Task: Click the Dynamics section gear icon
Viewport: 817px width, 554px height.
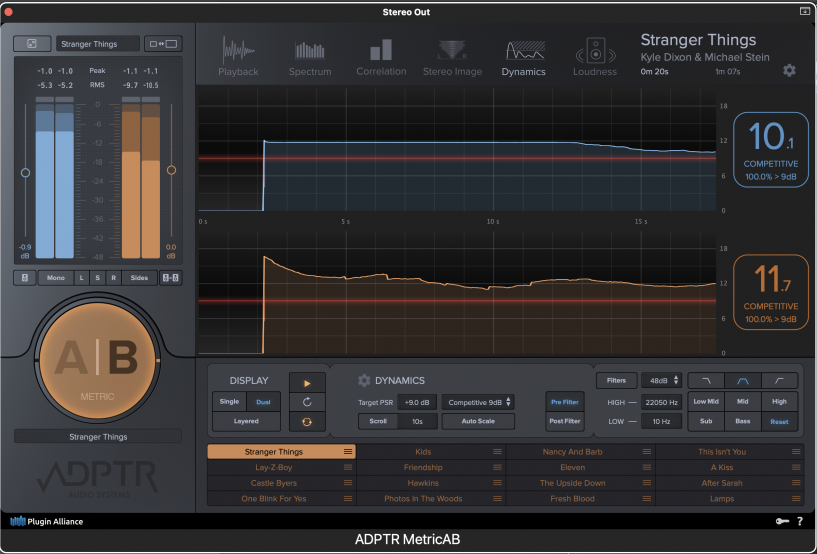Action: tap(364, 381)
